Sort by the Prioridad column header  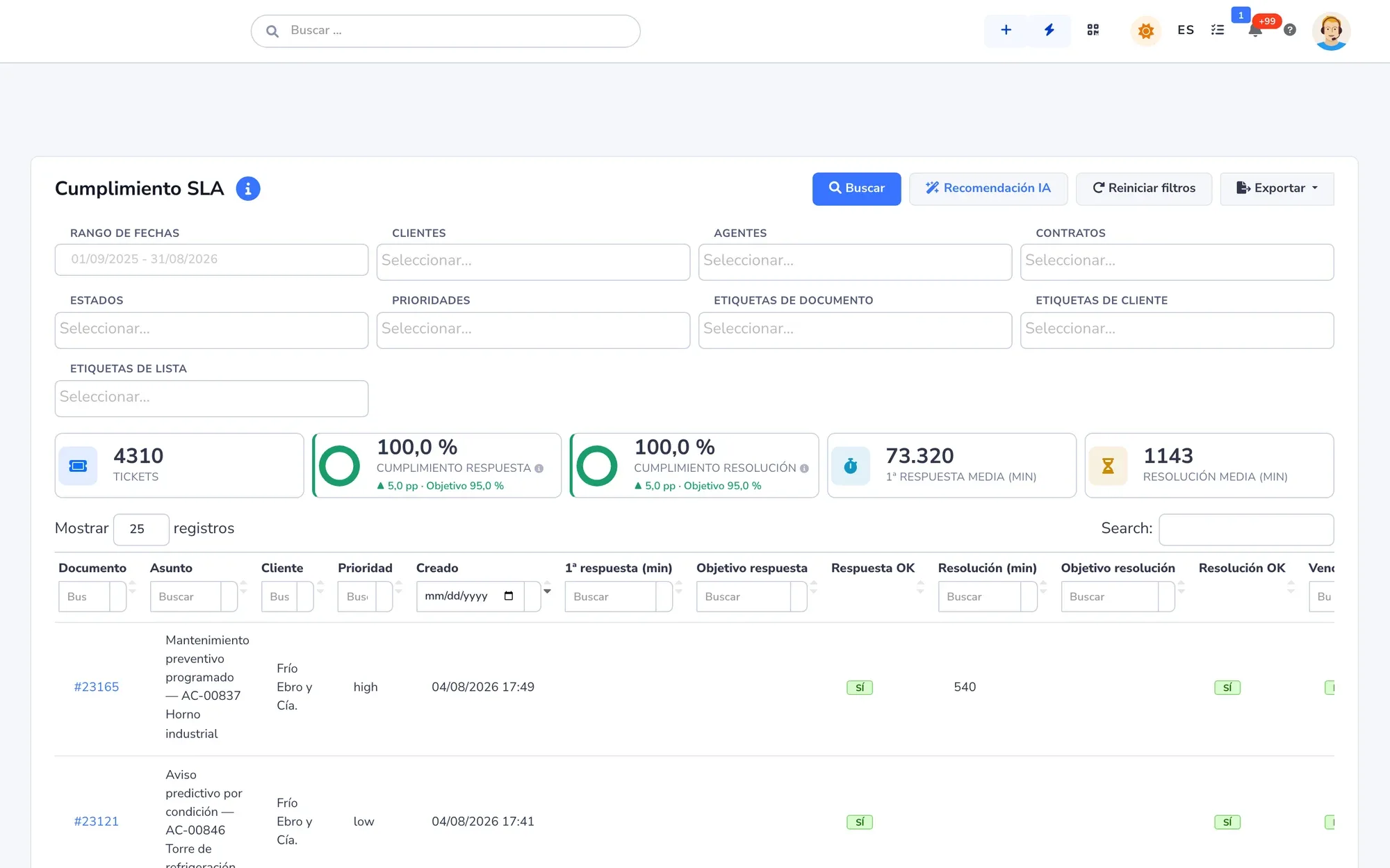click(365, 568)
